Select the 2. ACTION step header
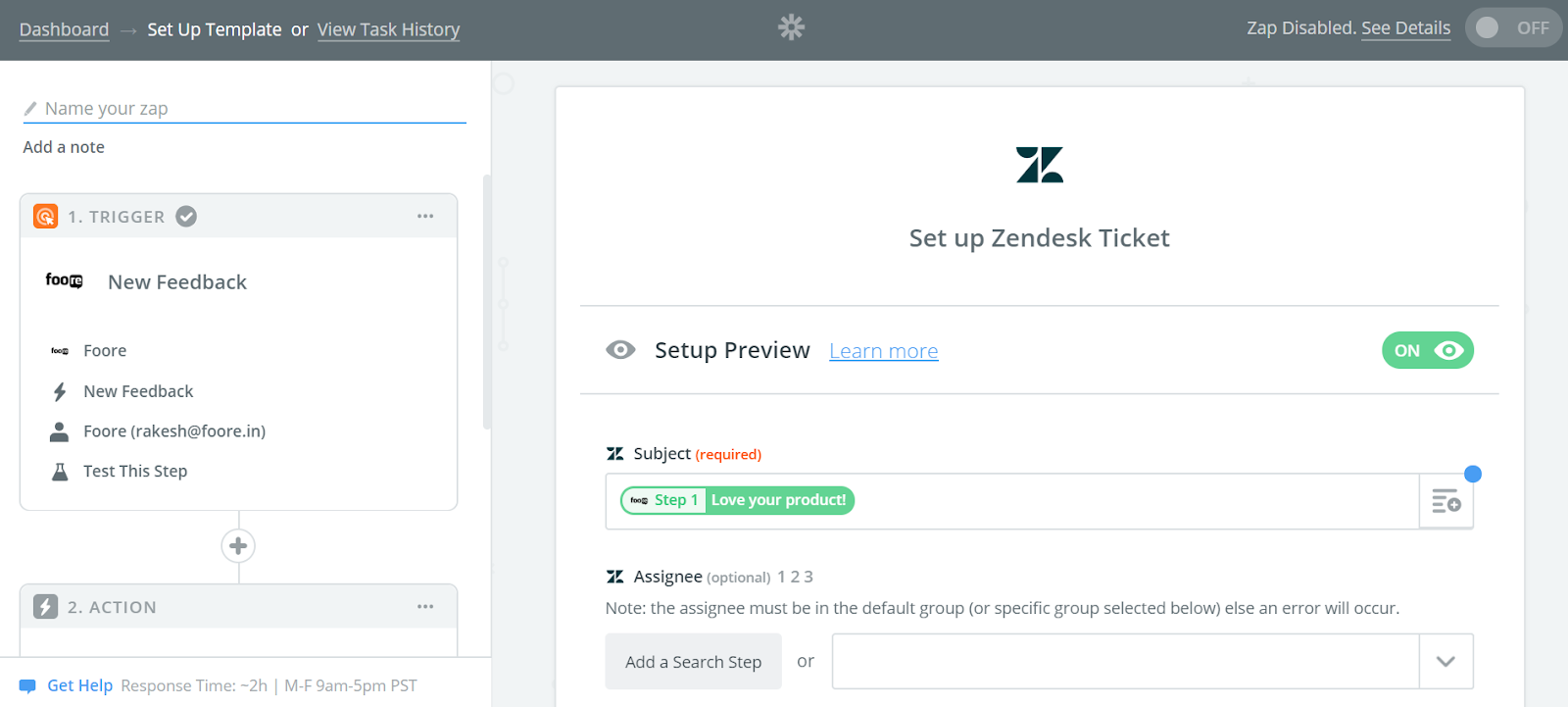Viewport: 1568px width, 707px height. [x=238, y=607]
